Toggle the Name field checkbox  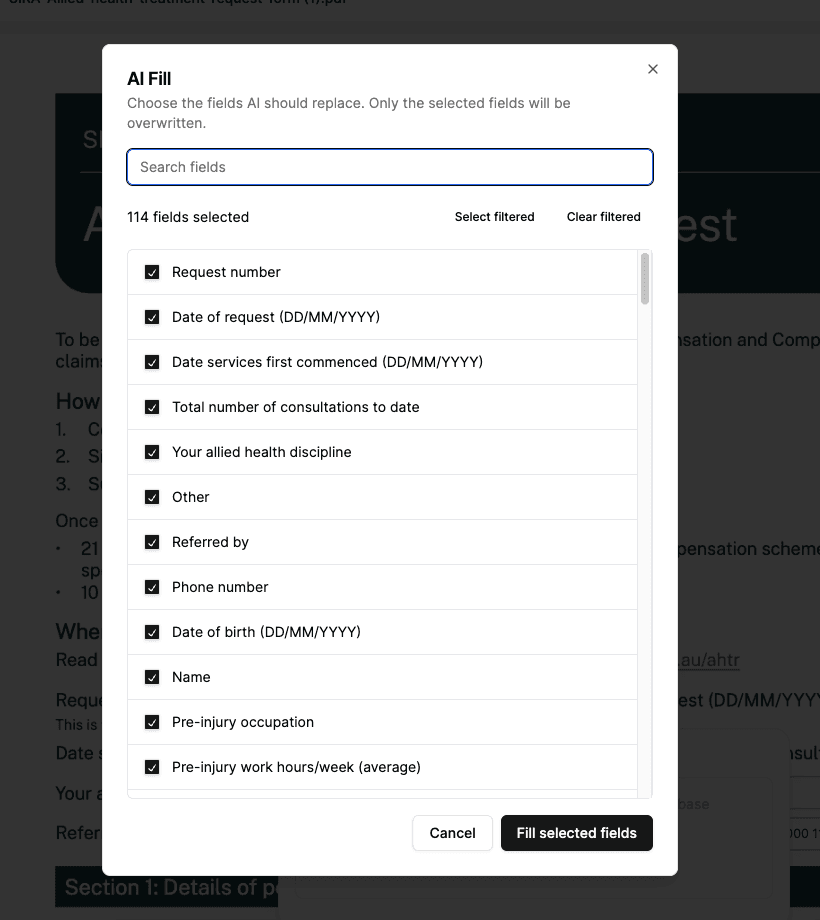pos(152,676)
